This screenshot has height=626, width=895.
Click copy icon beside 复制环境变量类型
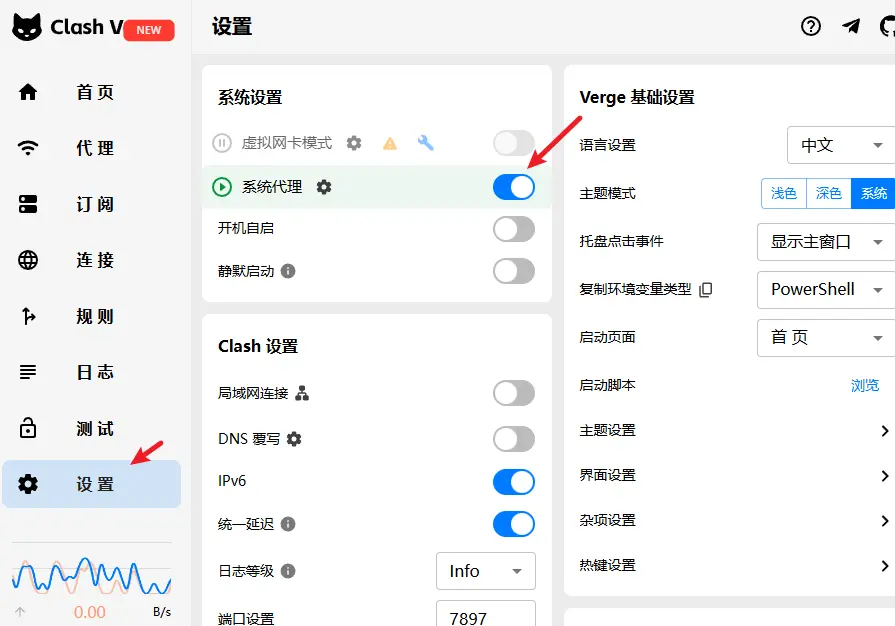706,289
